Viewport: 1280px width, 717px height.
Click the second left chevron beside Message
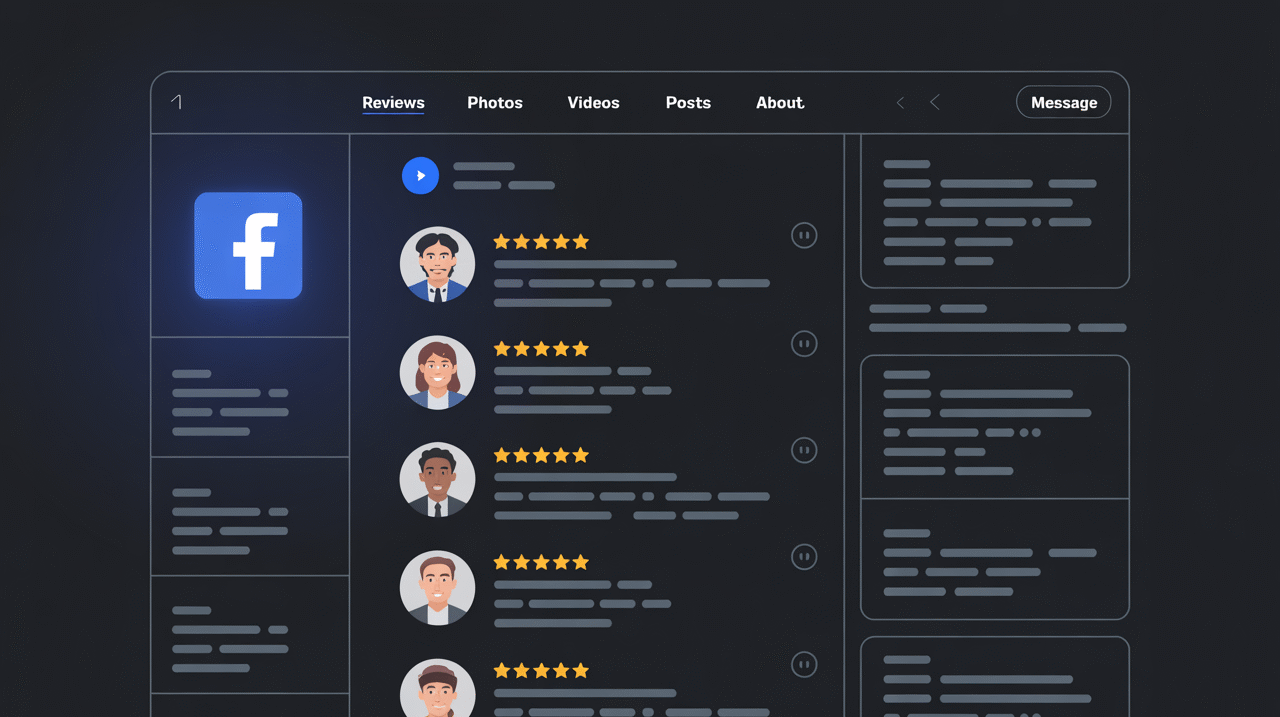935,103
